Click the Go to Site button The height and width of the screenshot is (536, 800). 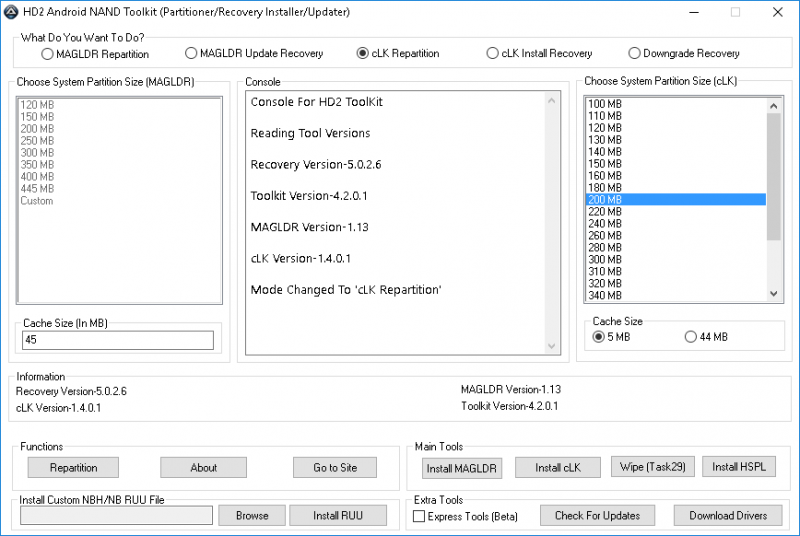[335, 468]
